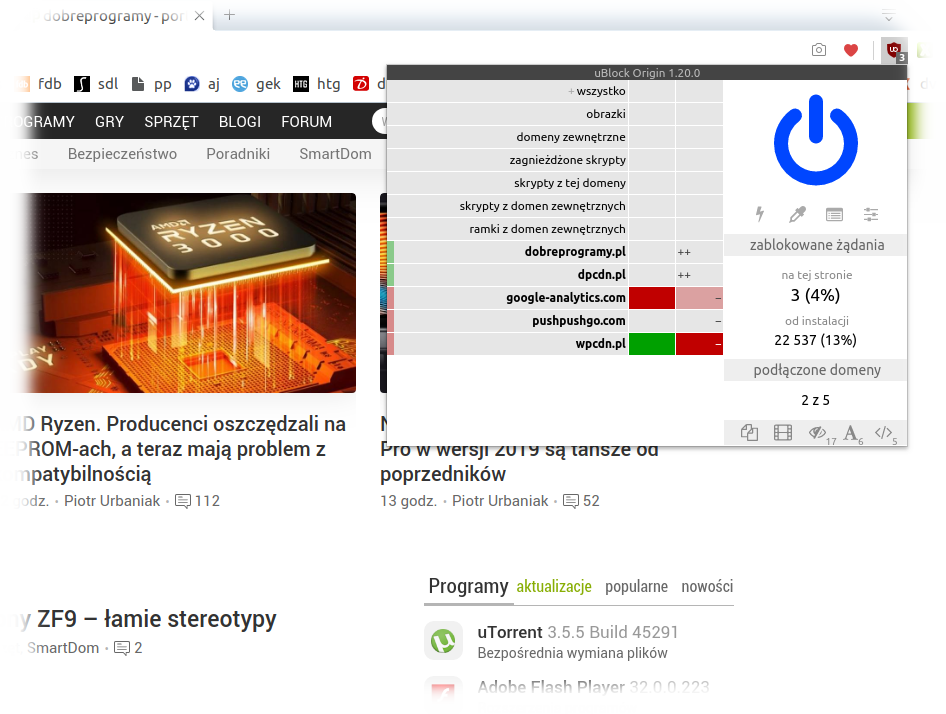Click the 'ramki z domen zewnętrznych' row

507,229
